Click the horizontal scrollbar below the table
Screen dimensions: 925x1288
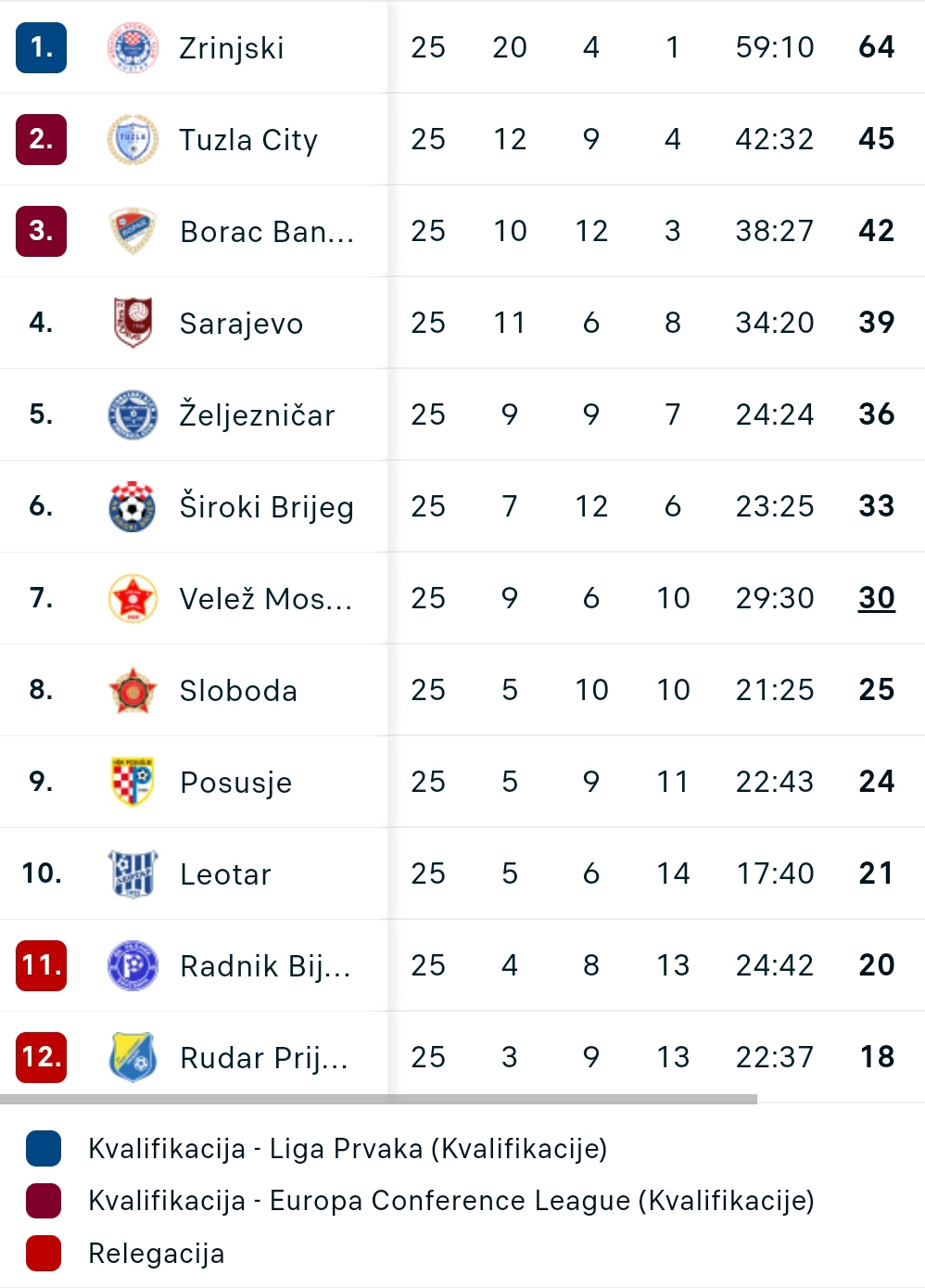378,1099
